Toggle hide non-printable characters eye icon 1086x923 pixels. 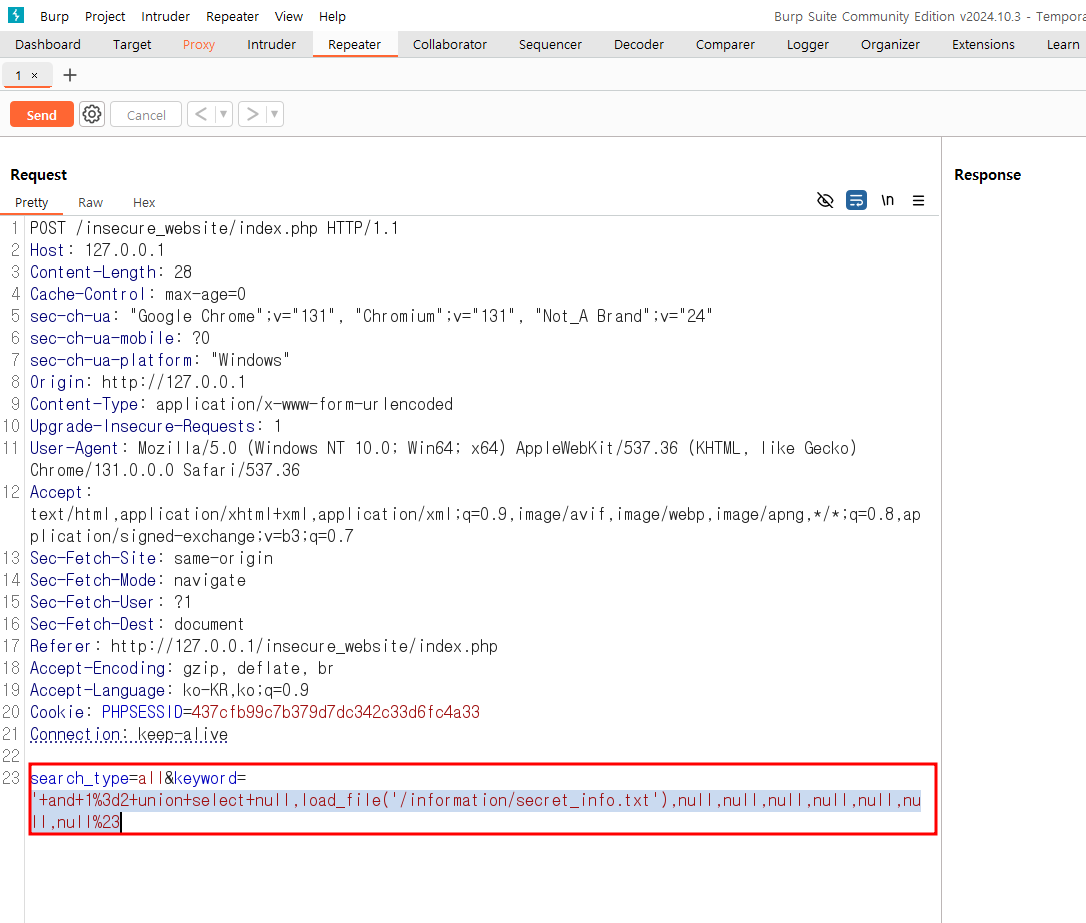825,201
